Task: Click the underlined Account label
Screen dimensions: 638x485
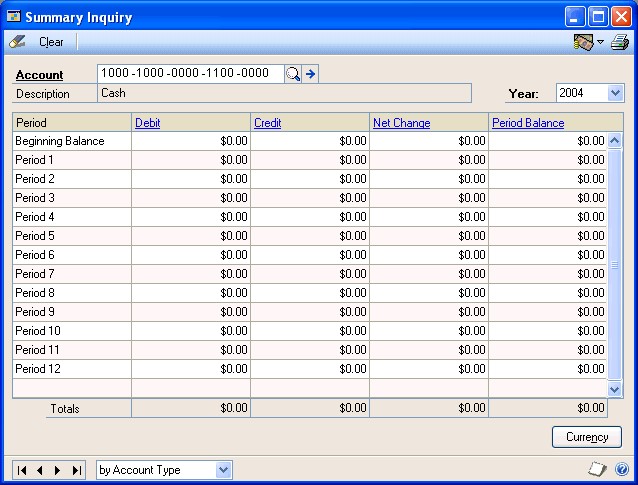Action: tap(39, 75)
